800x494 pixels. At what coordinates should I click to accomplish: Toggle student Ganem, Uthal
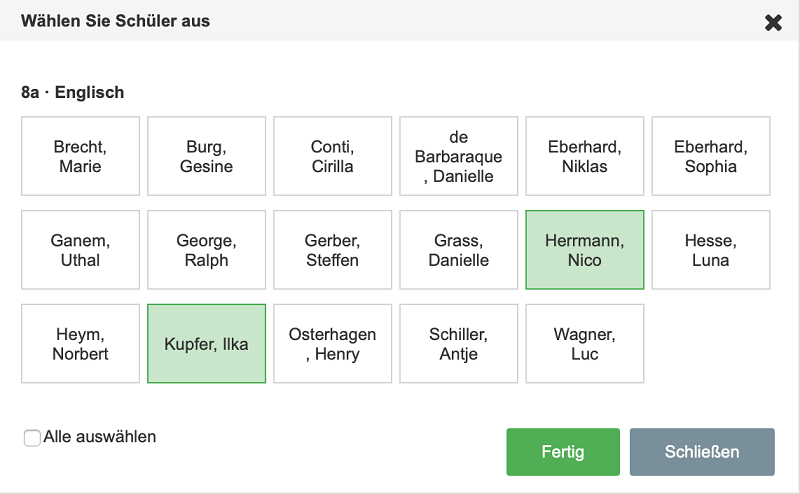coord(80,250)
